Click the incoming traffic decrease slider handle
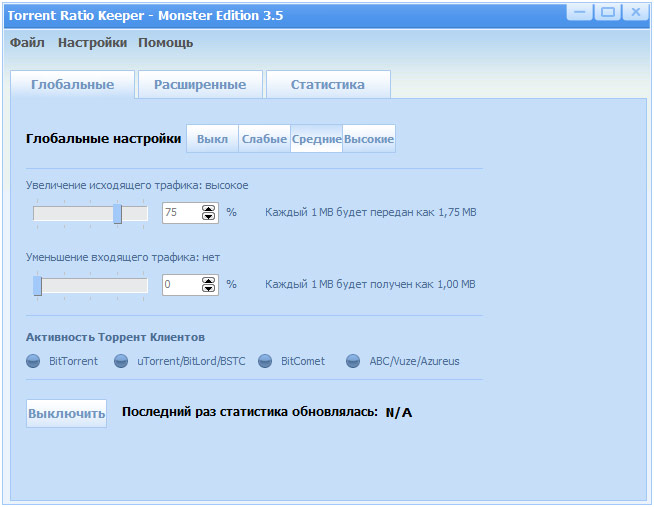The height and width of the screenshot is (507, 654). pos(37,286)
